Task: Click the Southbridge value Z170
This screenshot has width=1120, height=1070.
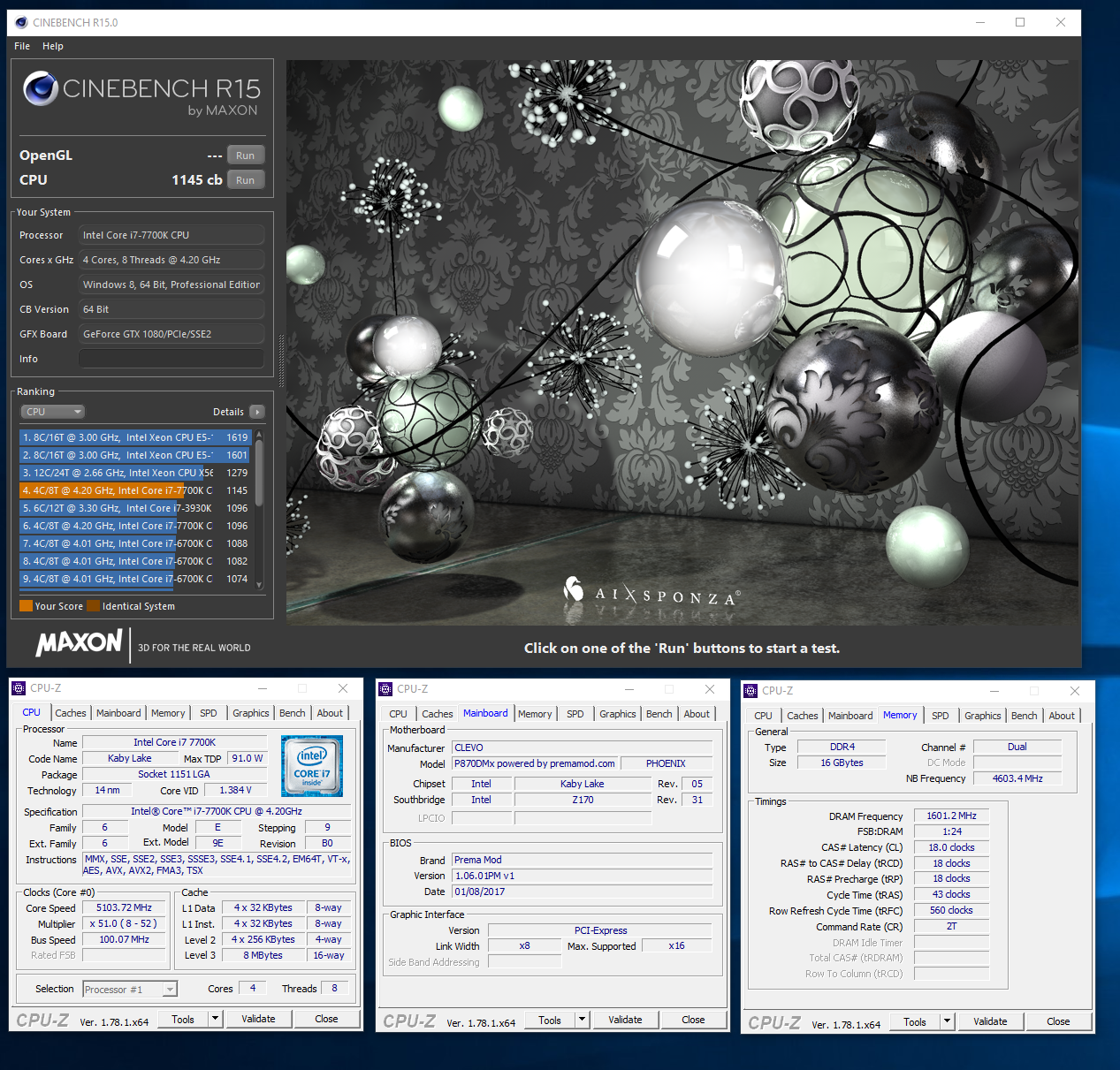Action: 583,800
